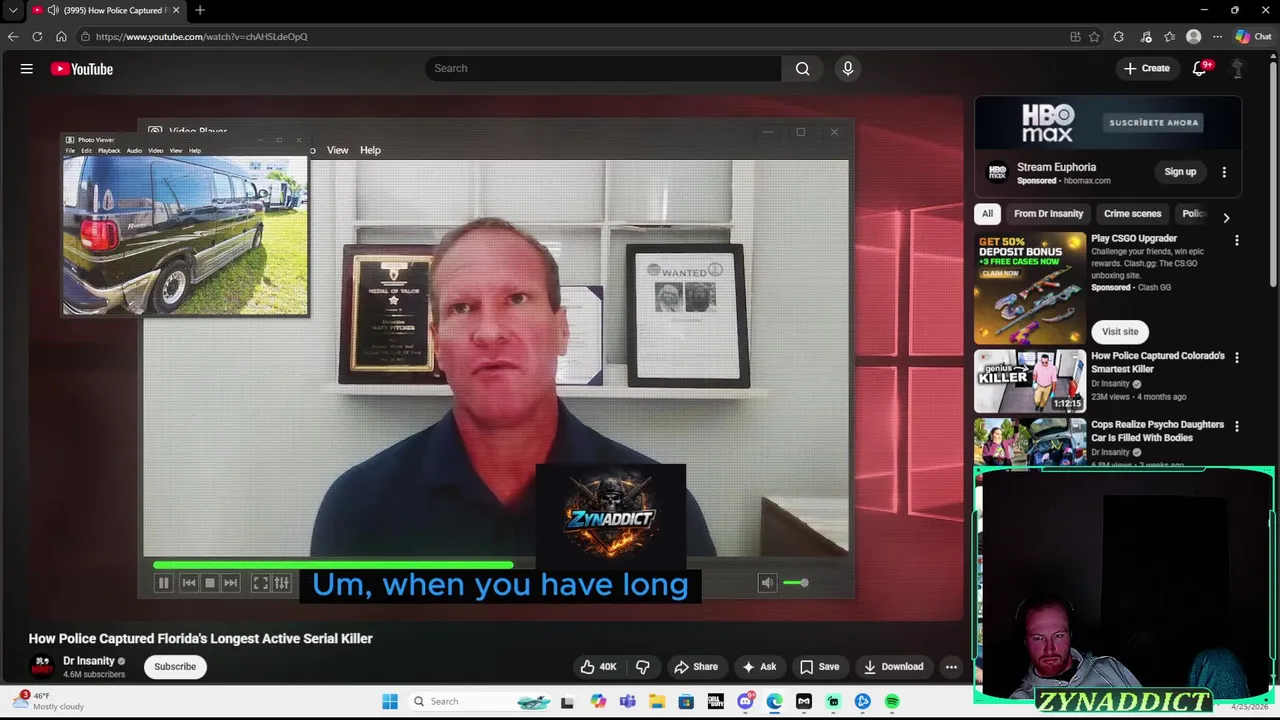Open the YouTube account avatar menu

(1237, 68)
